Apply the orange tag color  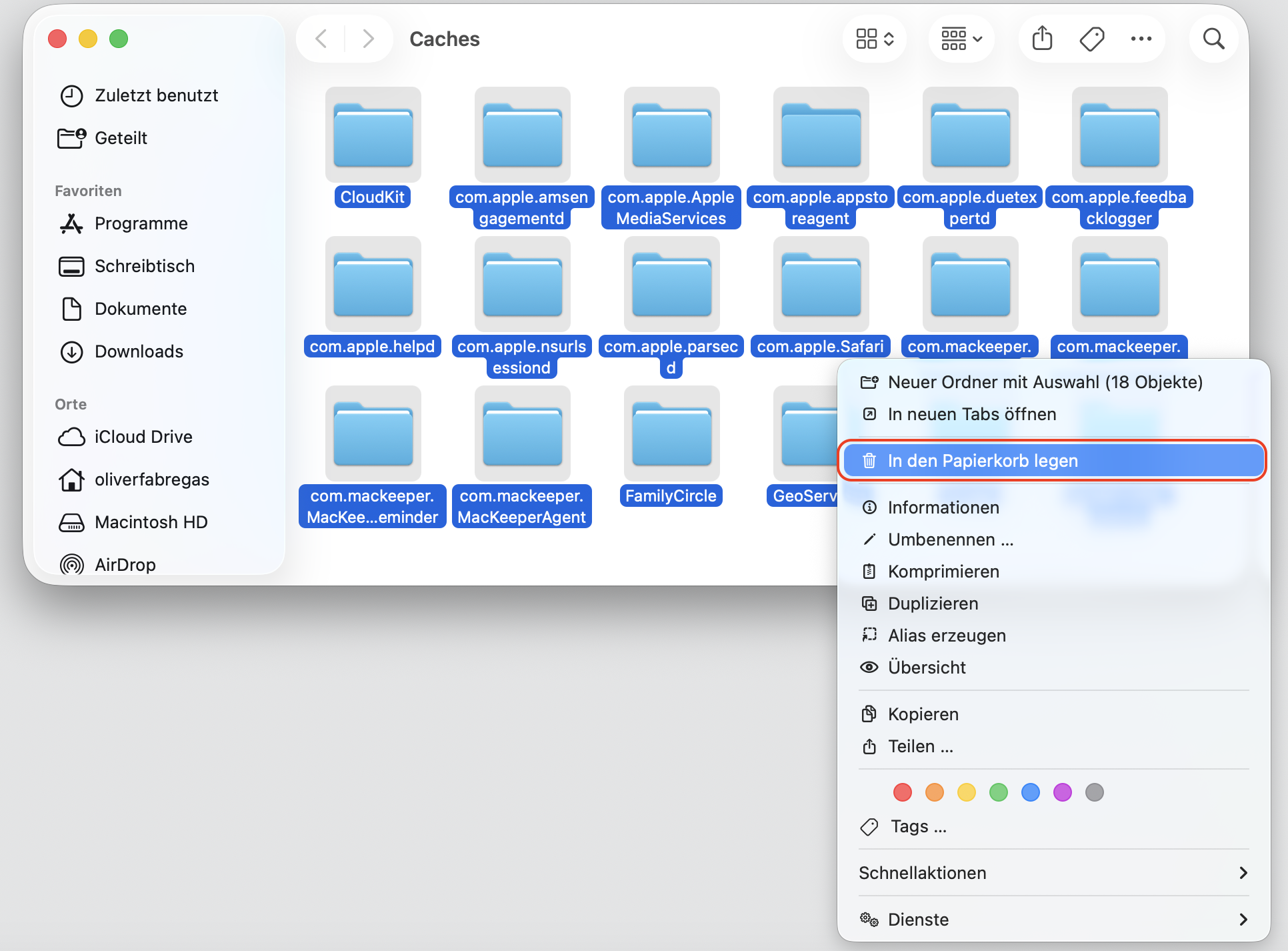pos(935,792)
